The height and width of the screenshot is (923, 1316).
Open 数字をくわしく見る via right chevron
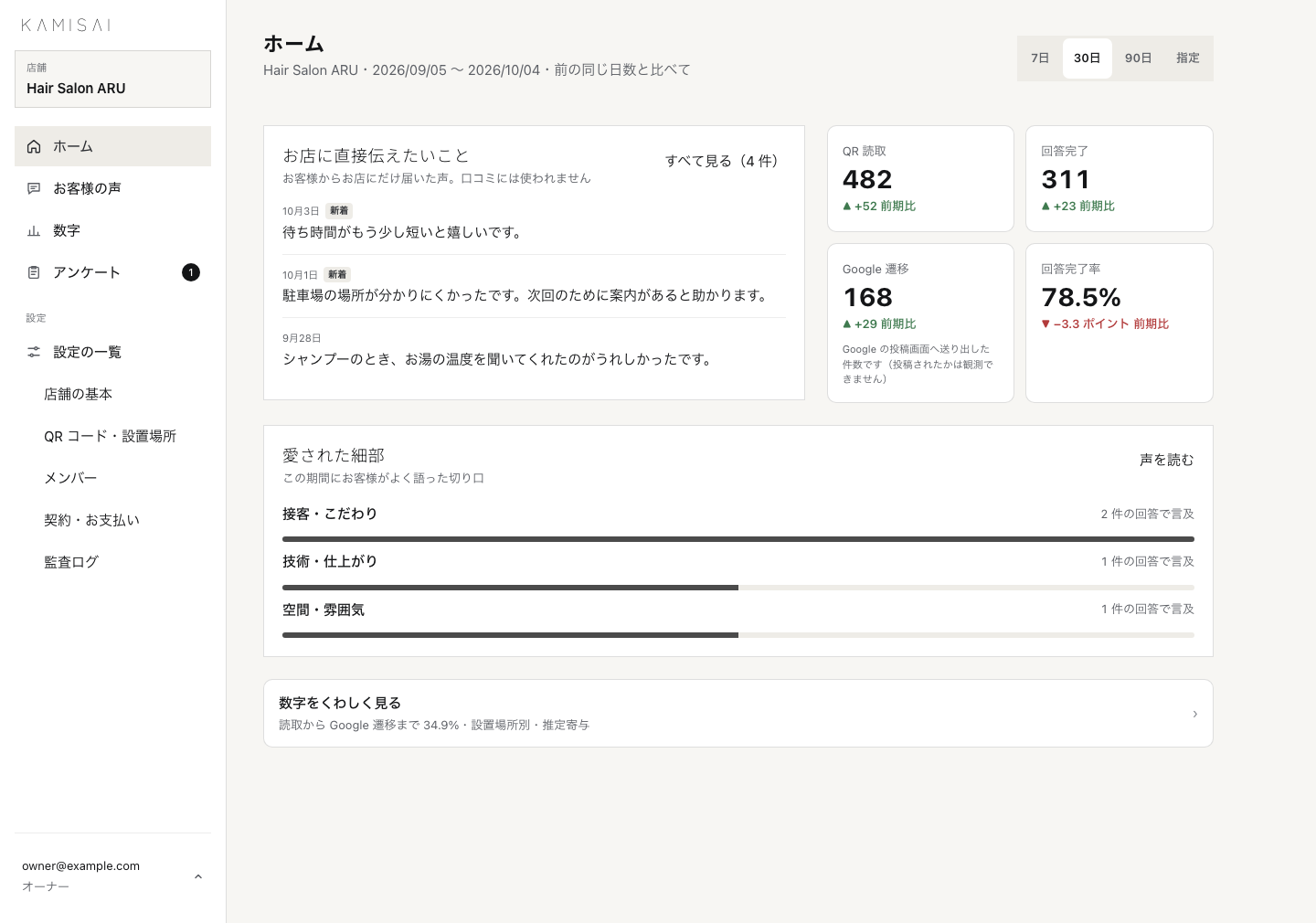tap(1194, 714)
